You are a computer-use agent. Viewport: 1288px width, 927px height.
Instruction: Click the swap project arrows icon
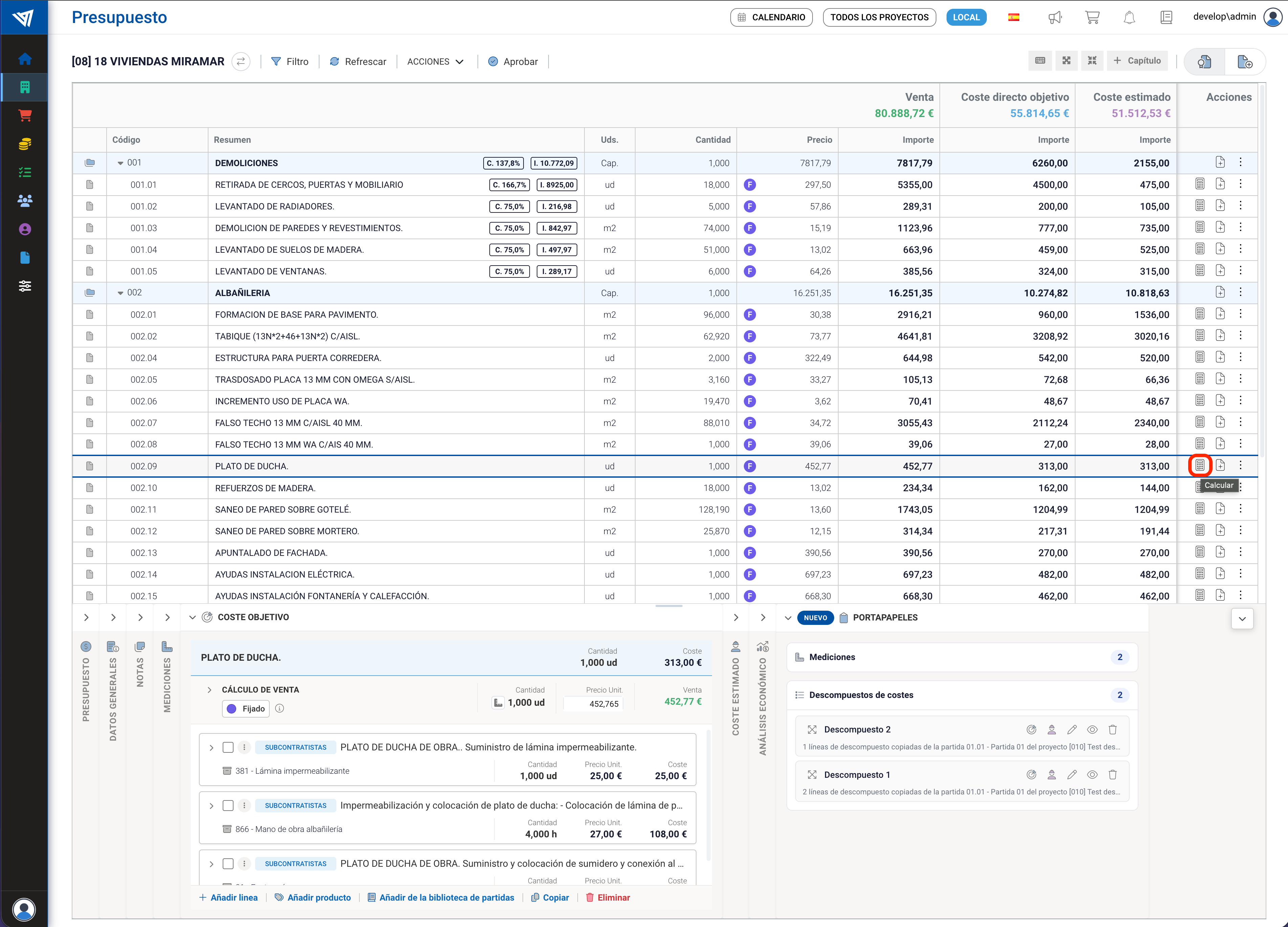[x=241, y=61]
